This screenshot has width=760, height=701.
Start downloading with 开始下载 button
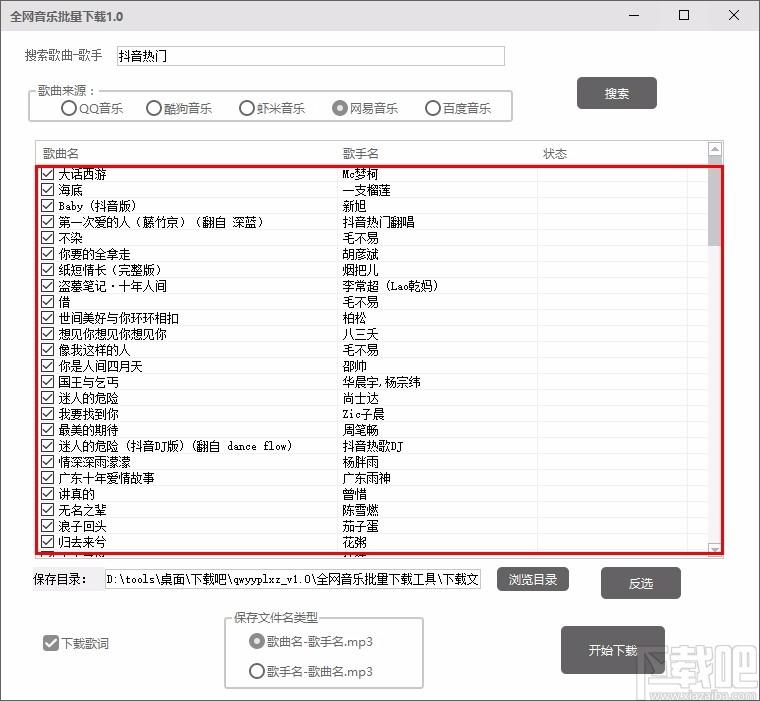613,650
